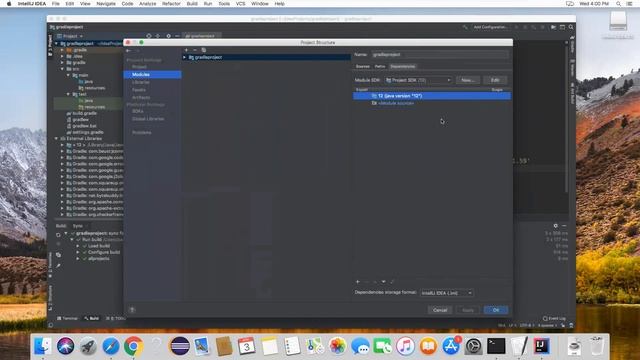Click the locate target icon in Project panel
This screenshot has width=640, height=360.
click(149, 36)
